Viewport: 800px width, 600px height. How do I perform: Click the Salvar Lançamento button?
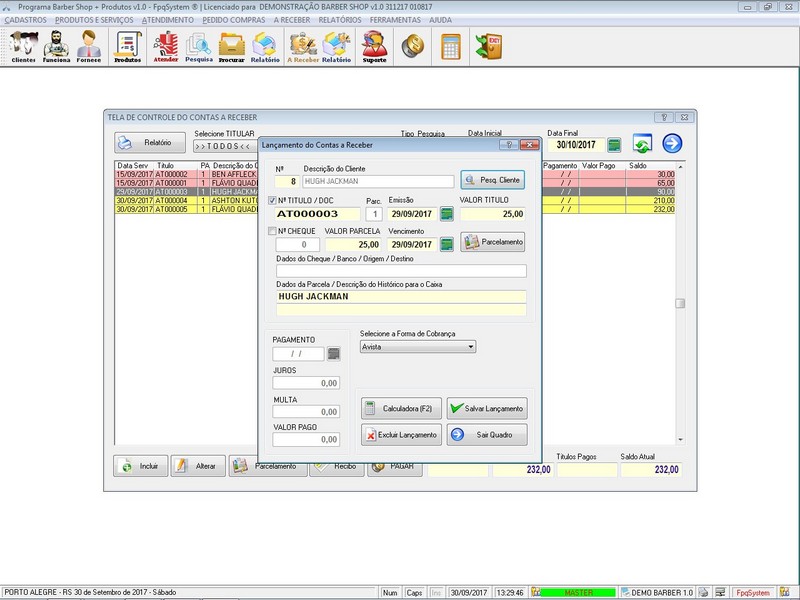coord(487,408)
